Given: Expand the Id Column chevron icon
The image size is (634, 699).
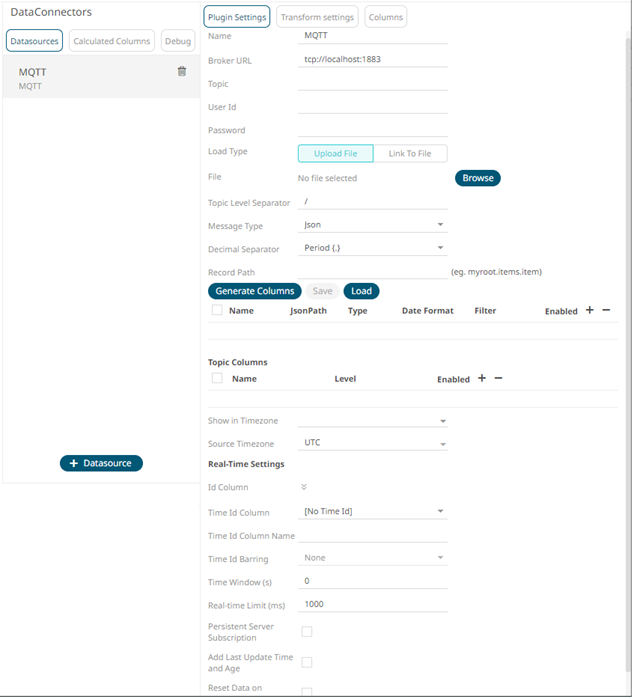Looking at the screenshot, I should pyautogui.click(x=304, y=488).
